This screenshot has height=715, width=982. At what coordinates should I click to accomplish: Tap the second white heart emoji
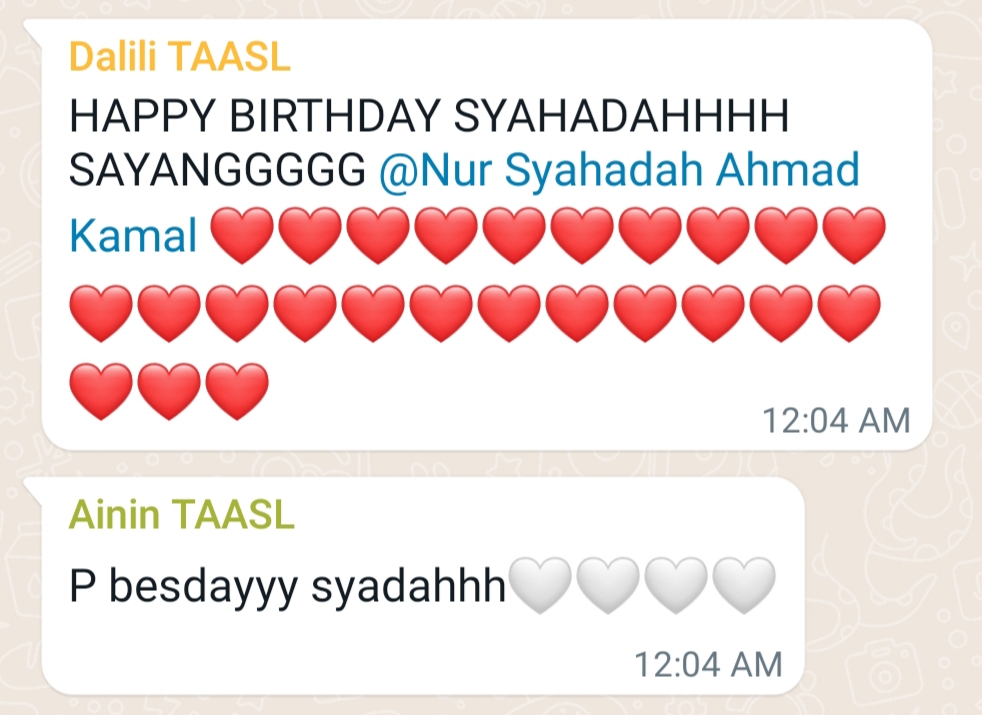tap(608, 585)
